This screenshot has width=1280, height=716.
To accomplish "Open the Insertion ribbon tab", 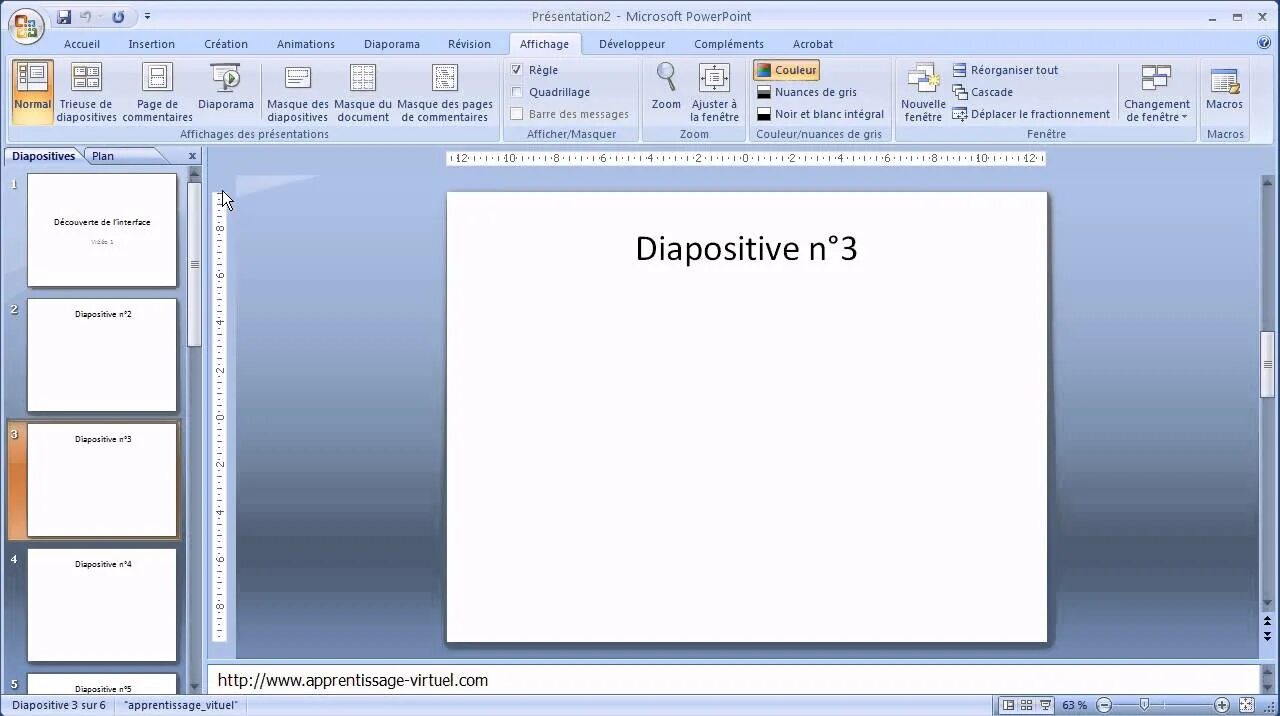I will click(152, 44).
